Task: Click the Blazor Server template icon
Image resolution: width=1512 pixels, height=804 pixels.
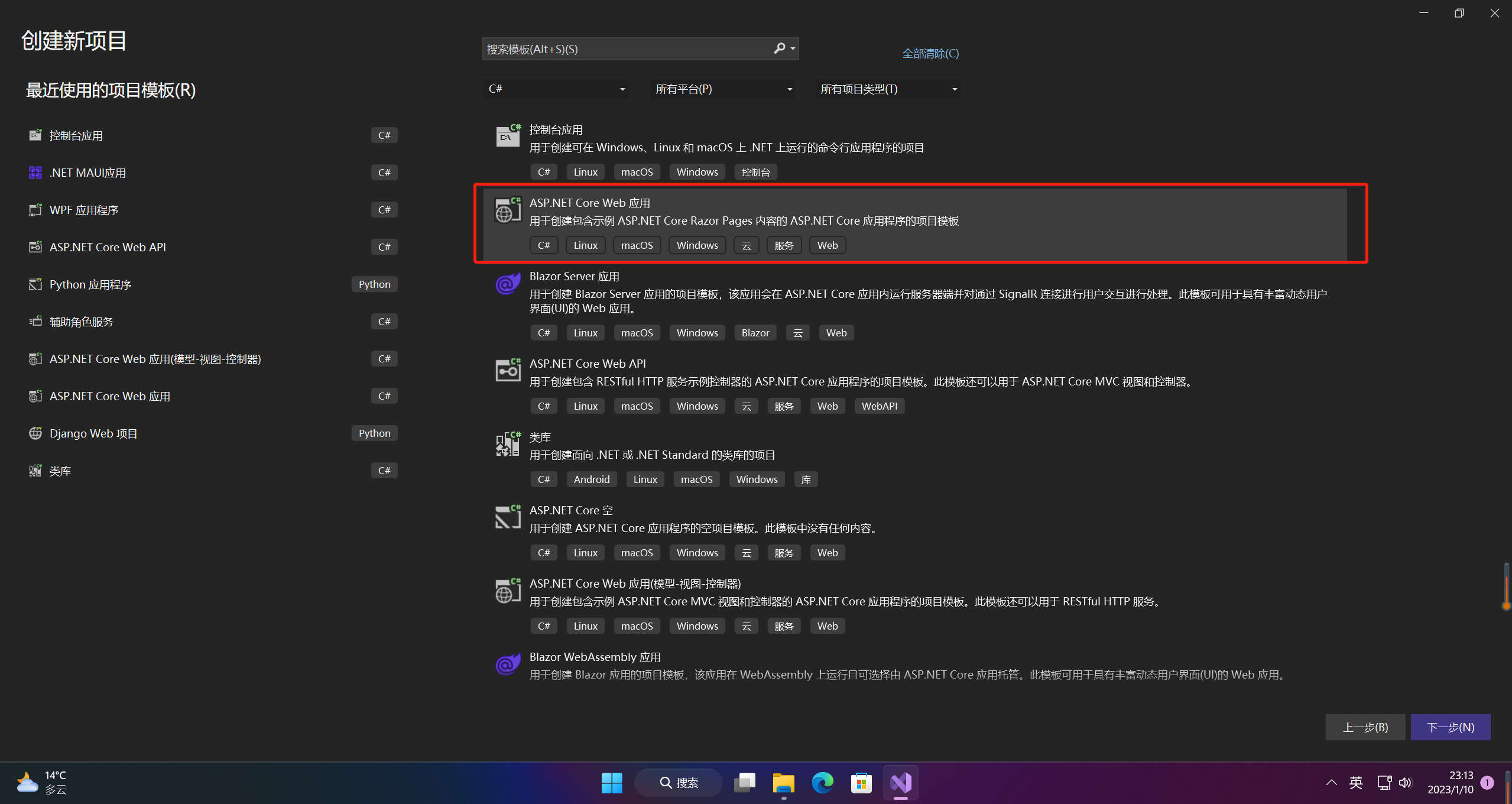Action: pos(507,284)
